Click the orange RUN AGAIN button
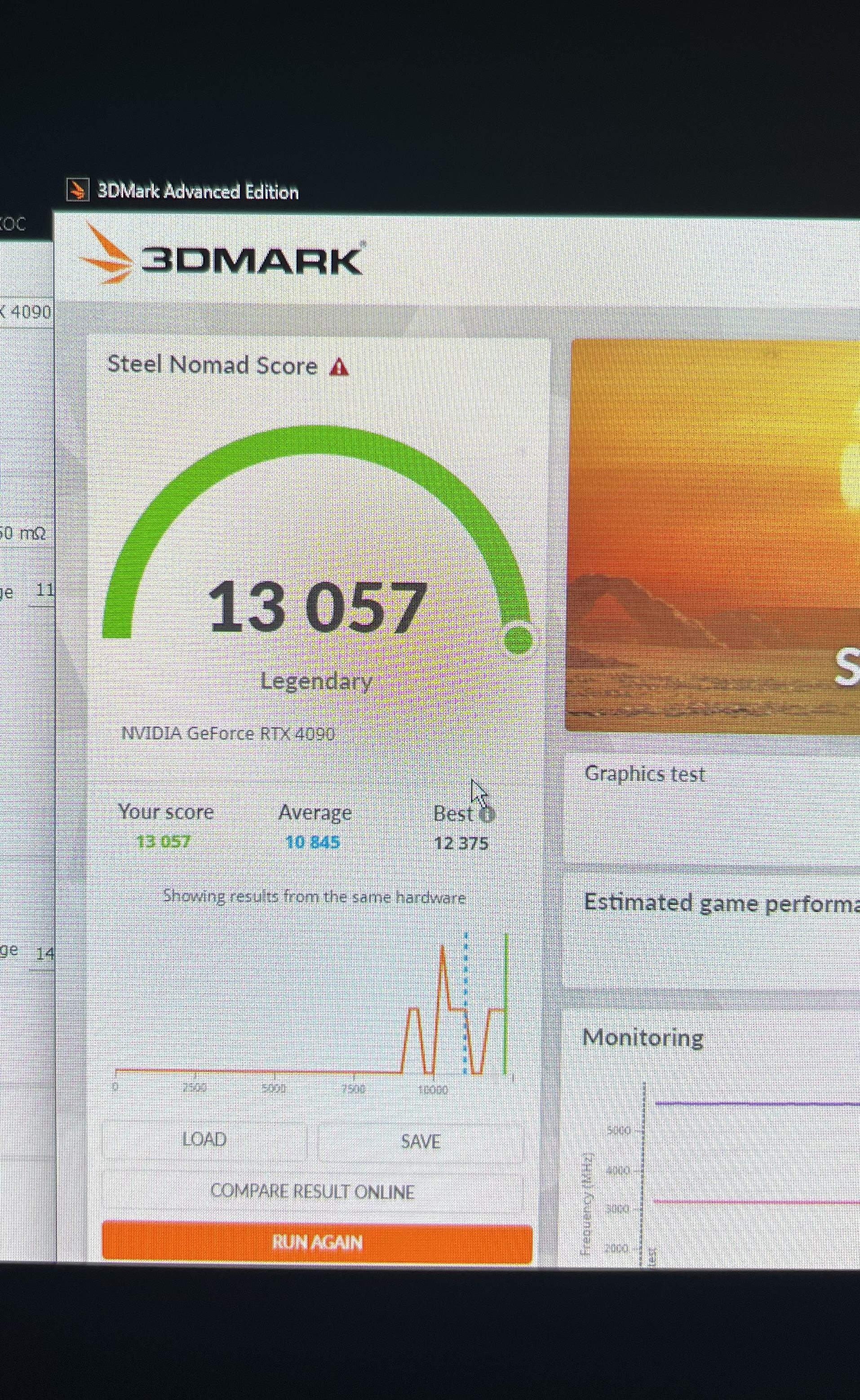 pos(317,1242)
